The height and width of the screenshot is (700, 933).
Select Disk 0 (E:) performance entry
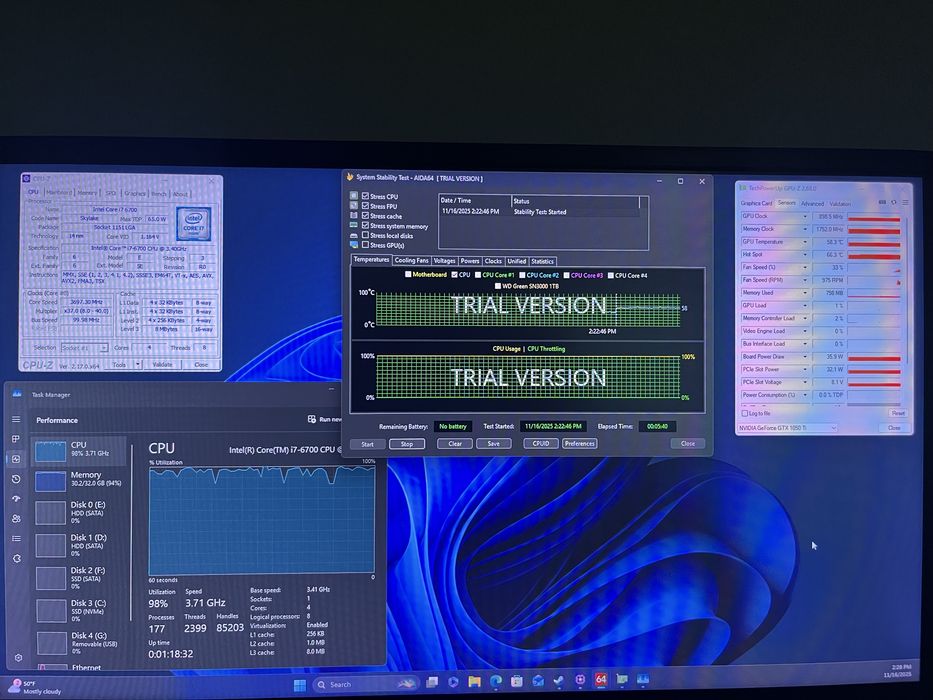79,512
